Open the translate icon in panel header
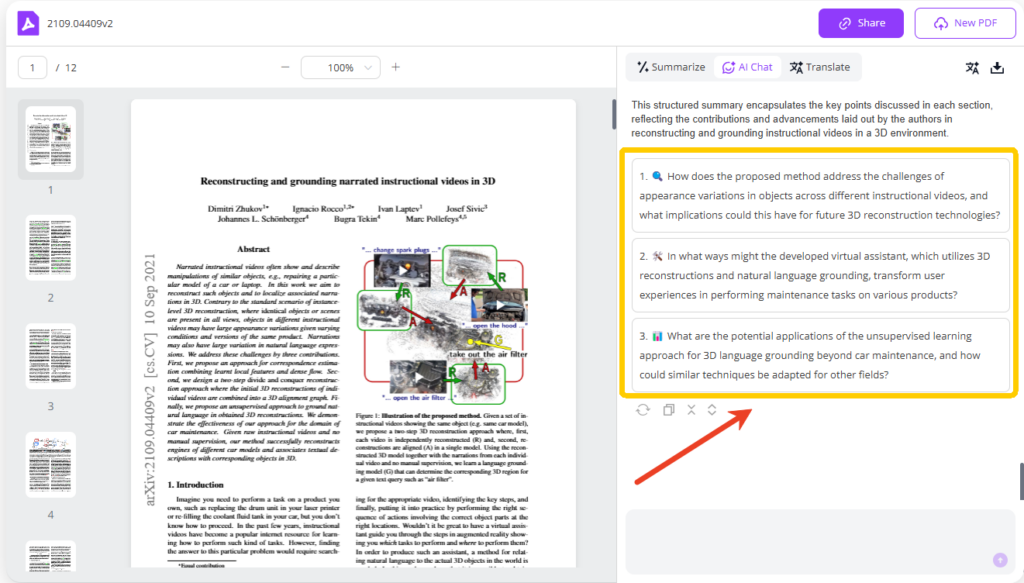 tap(972, 67)
